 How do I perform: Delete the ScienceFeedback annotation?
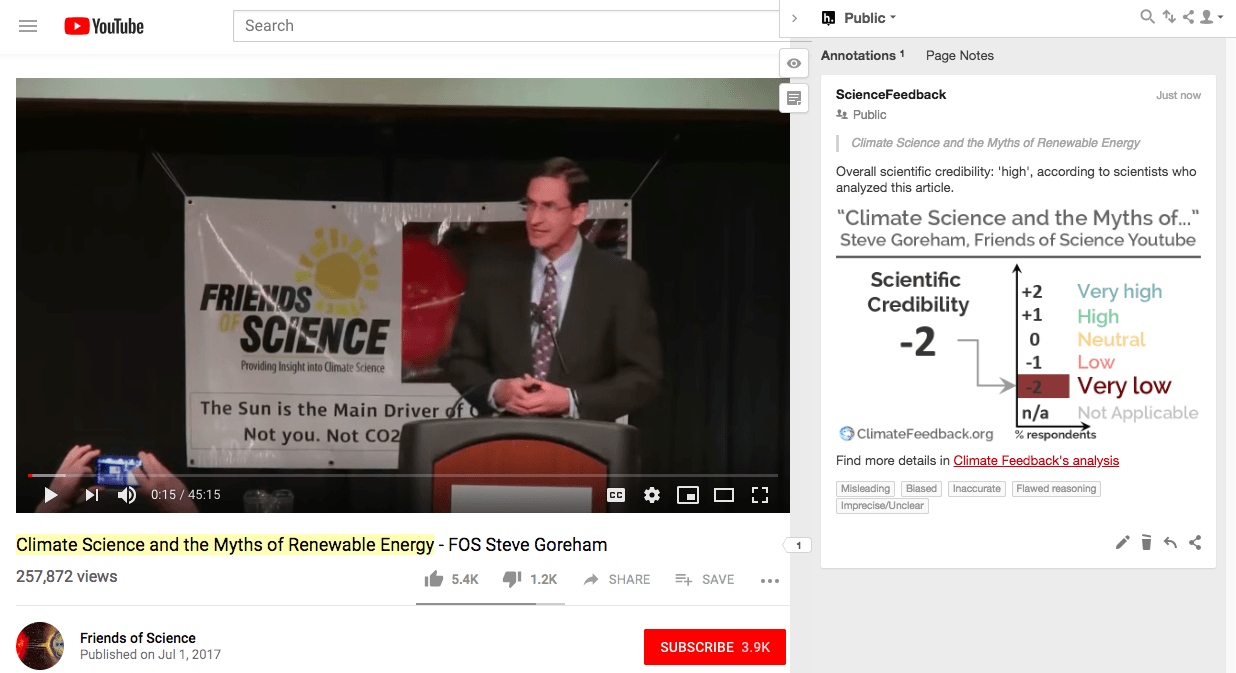pyautogui.click(x=1146, y=543)
